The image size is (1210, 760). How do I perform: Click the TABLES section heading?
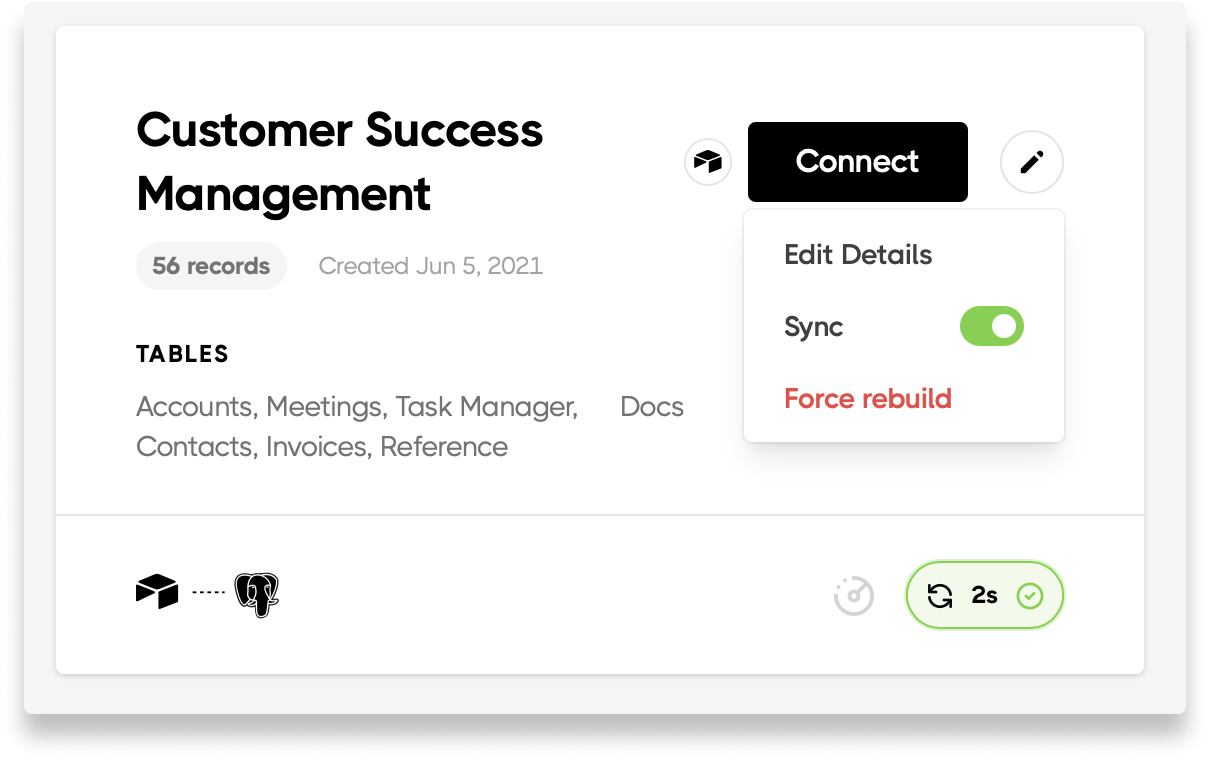[x=183, y=354]
